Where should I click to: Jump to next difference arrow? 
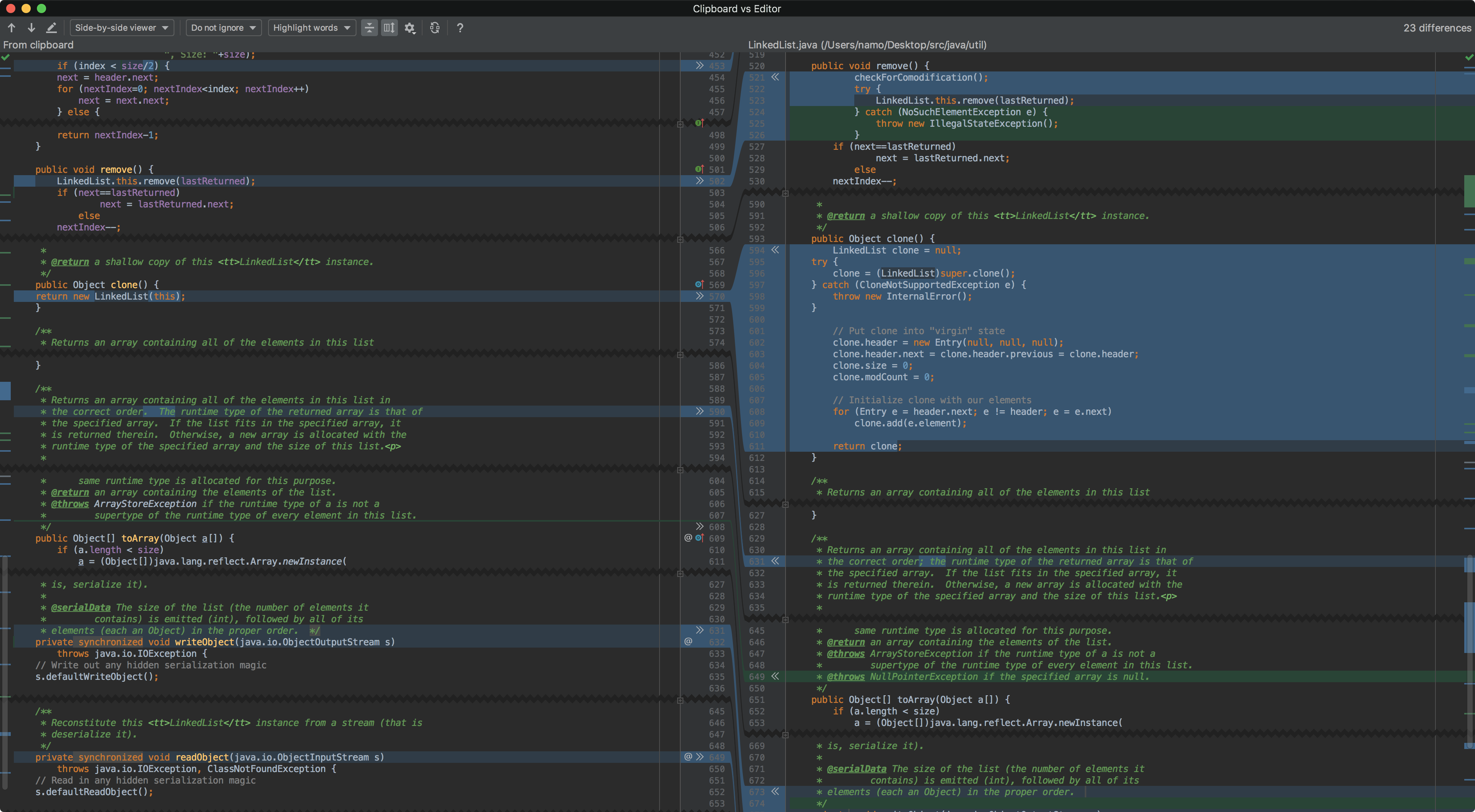click(x=31, y=28)
